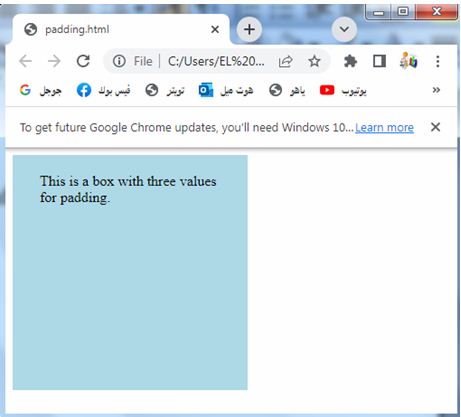Open the YouTube bookmark
This screenshot has height=417, width=461.
[x=343, y=90]
